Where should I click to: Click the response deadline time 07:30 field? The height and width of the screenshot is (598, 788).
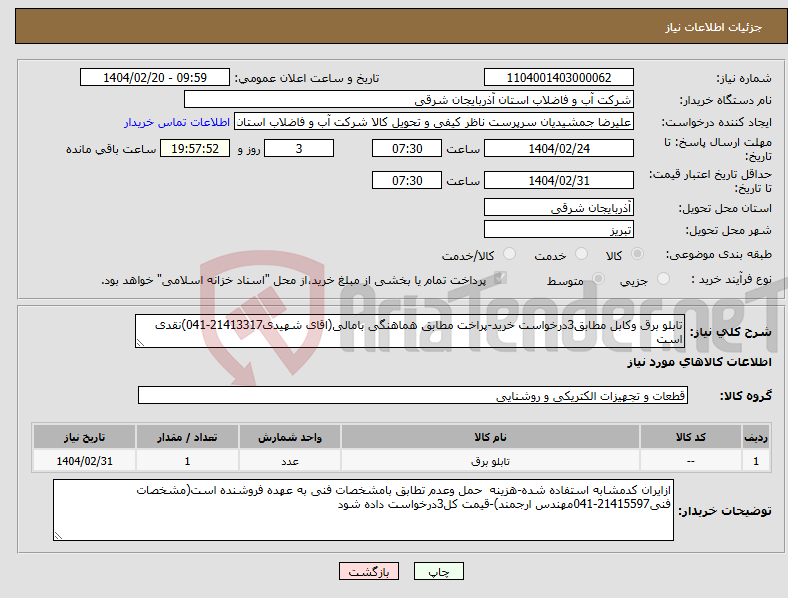pyautogui.click(x=407, y=148)
